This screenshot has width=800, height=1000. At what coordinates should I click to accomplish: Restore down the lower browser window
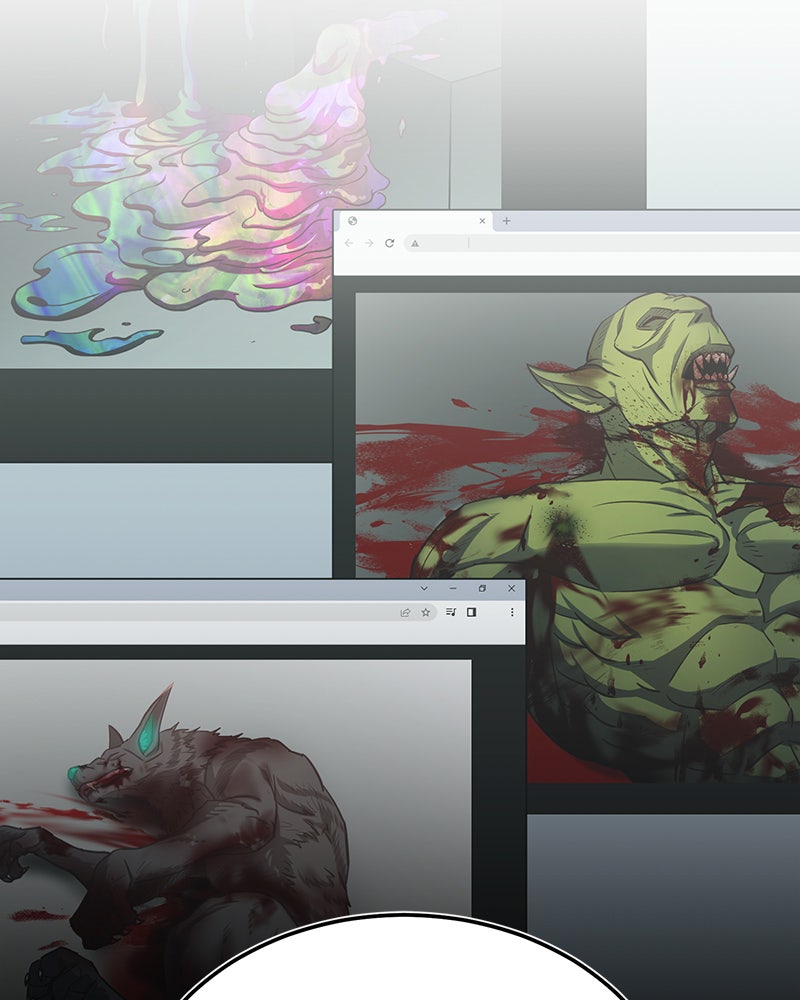pyautogui.click(x=482, y=588)
